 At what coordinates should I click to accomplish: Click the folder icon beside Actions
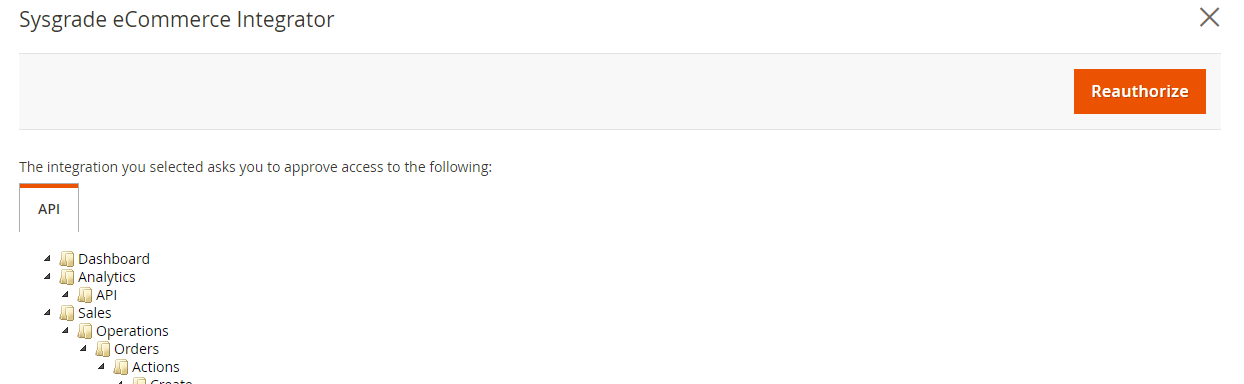pos(121,367)
